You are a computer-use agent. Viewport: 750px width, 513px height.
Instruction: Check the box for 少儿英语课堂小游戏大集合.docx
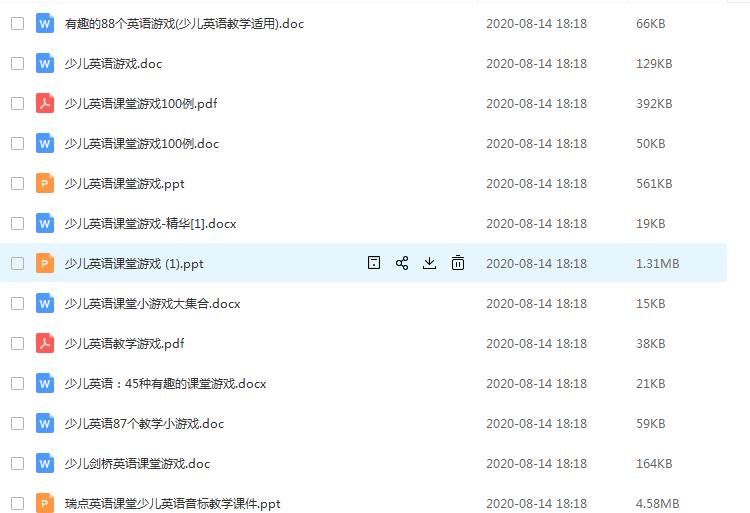pyautogui.click(x=18, y=303)
